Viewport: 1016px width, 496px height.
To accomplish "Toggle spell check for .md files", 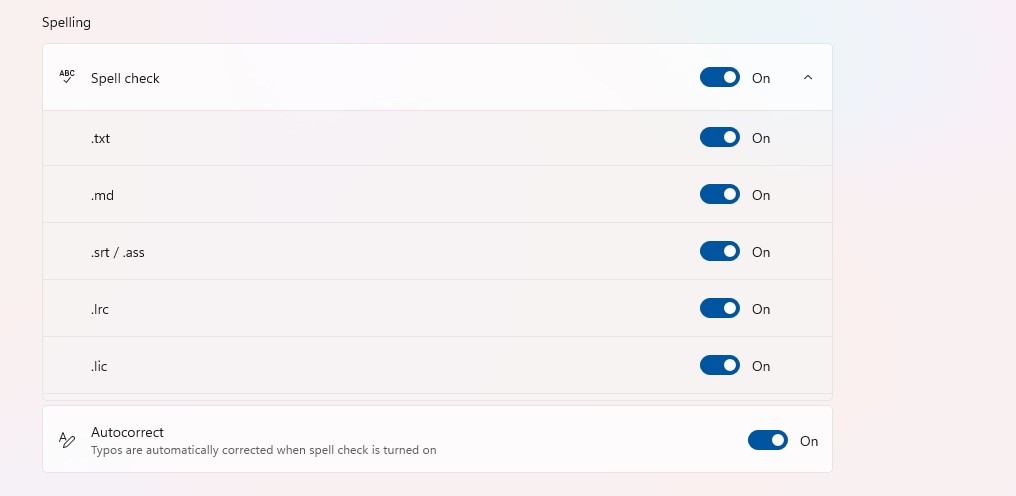I will pyautogui.click(x=719, y=195).
